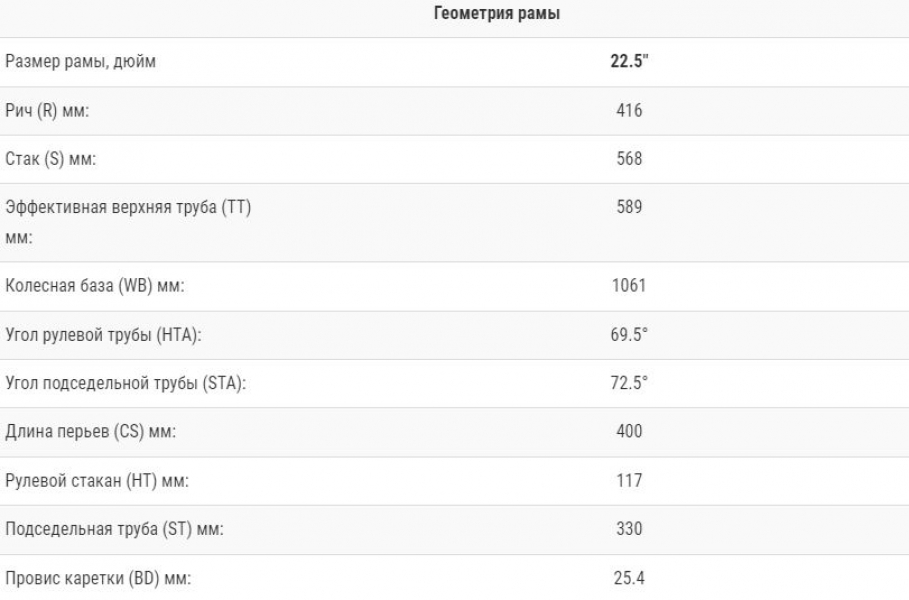The image size is (909, 600).
Task: Click the head tube angle 69.5°
Action: [x=629, y=334]
